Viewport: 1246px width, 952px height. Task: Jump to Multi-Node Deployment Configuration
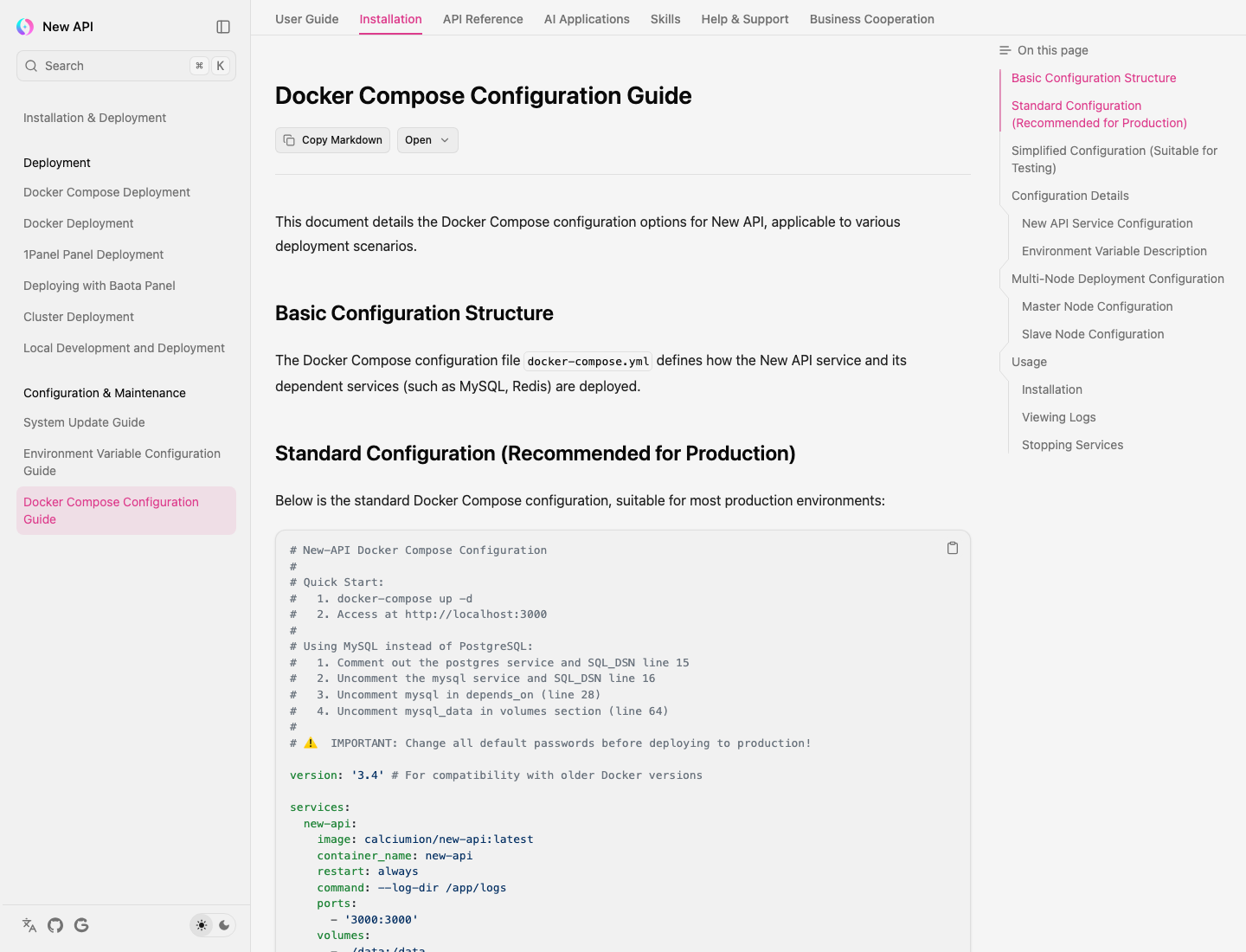(x=1118, y=279)
